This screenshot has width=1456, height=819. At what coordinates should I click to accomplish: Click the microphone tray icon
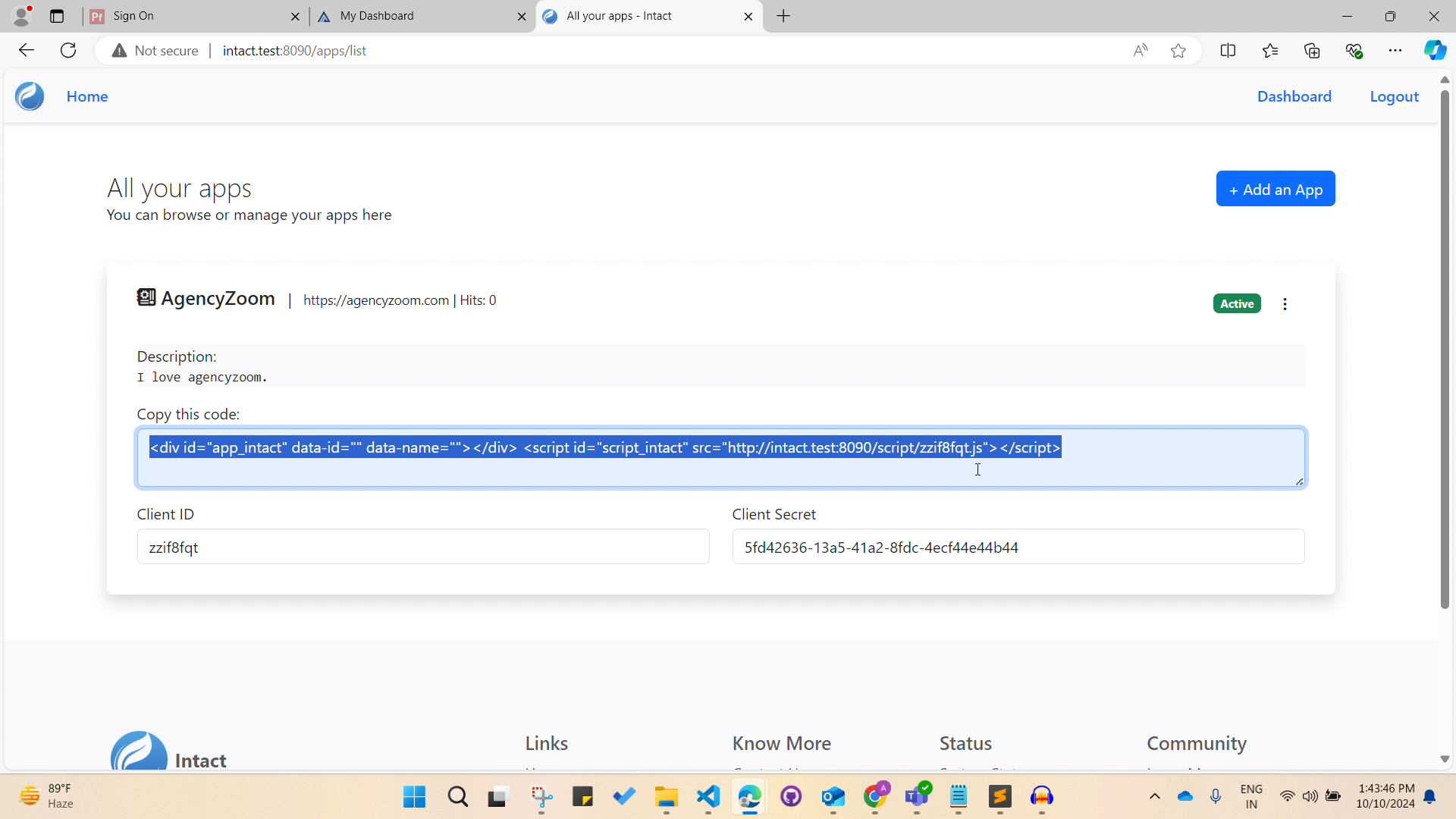(x=1216, y=797)
